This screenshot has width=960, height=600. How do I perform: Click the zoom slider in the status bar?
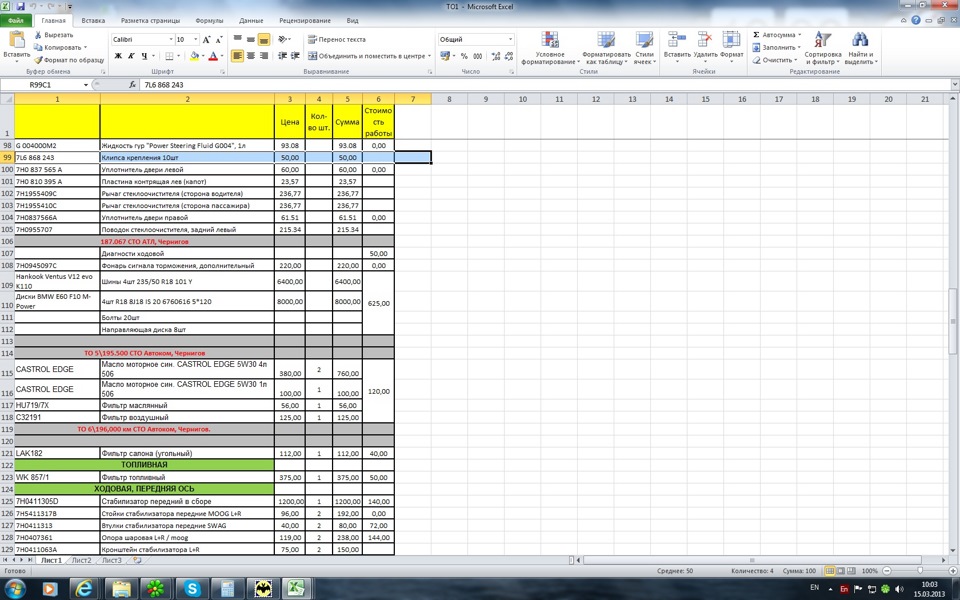click(920, 571)
